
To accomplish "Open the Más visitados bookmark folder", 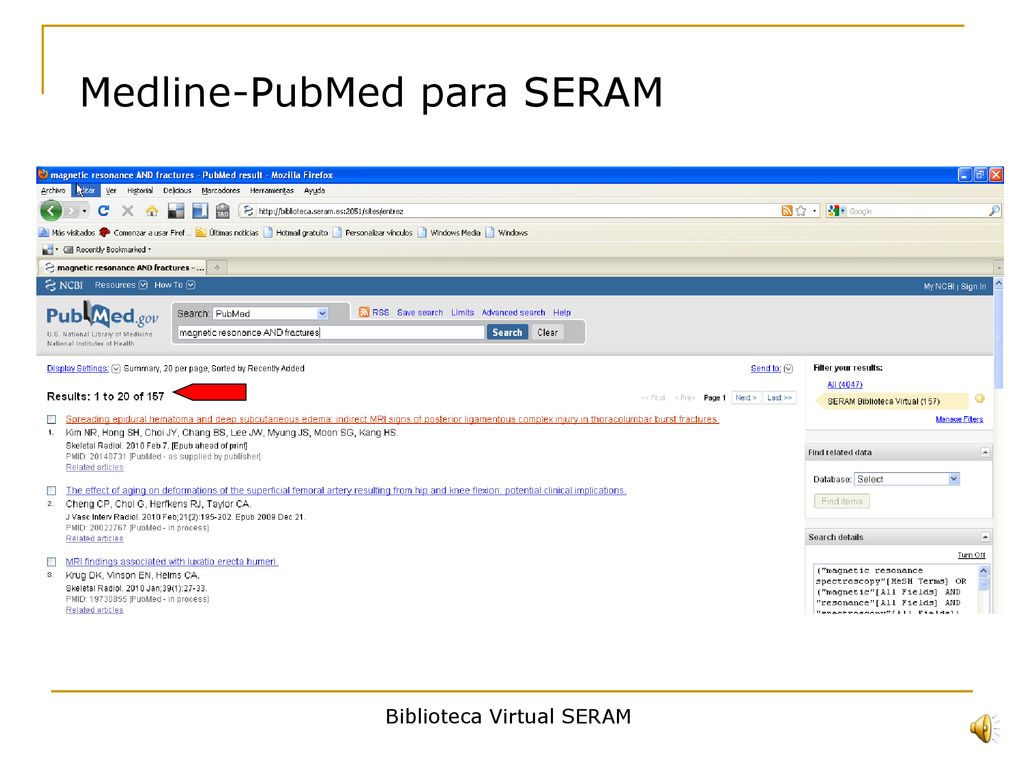I will tap(67, 232).
